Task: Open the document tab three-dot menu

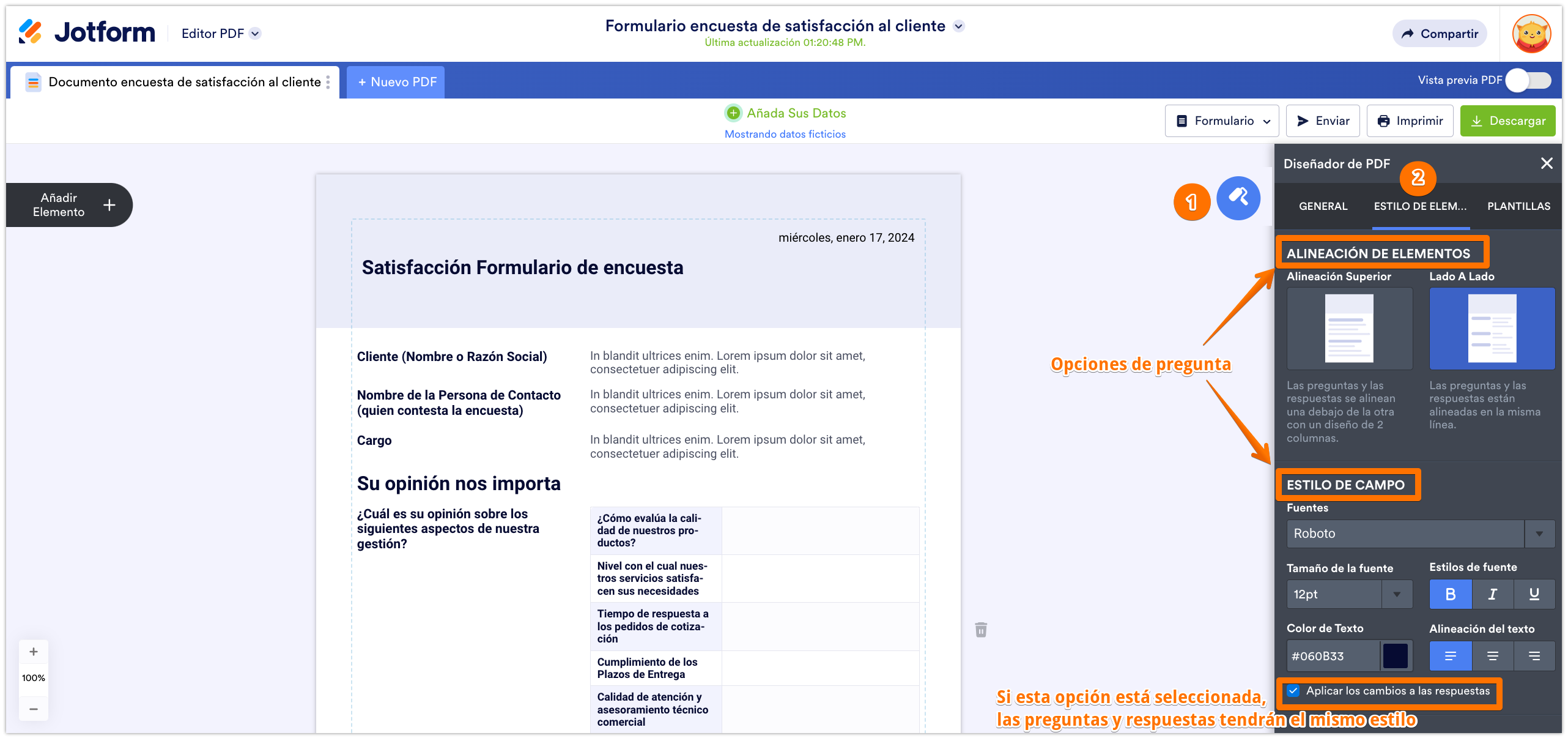Action: pos(328,82)
